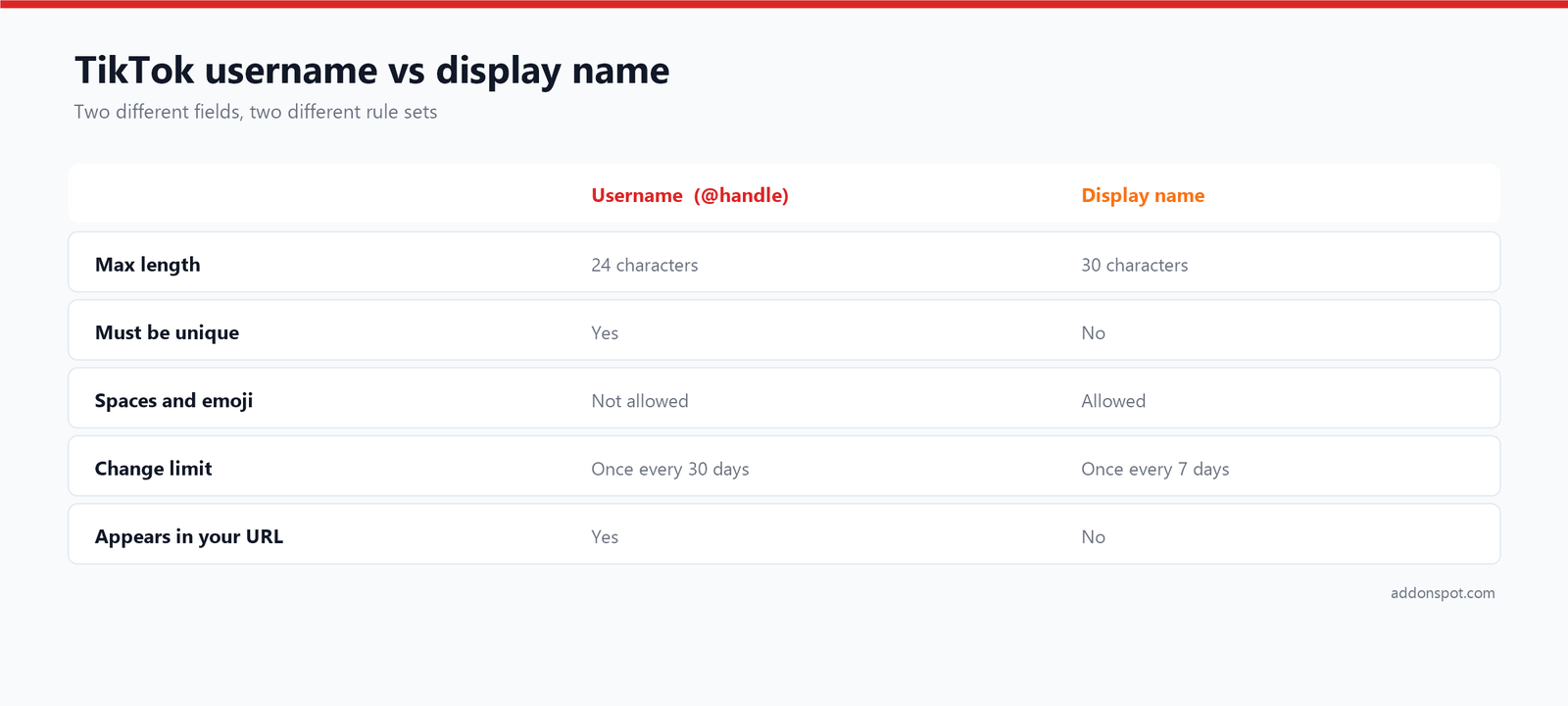This screenshot has width=1568, height=706.
Task: Click "Yes" in the Appears in your URL row
Action: pos(605,537)
